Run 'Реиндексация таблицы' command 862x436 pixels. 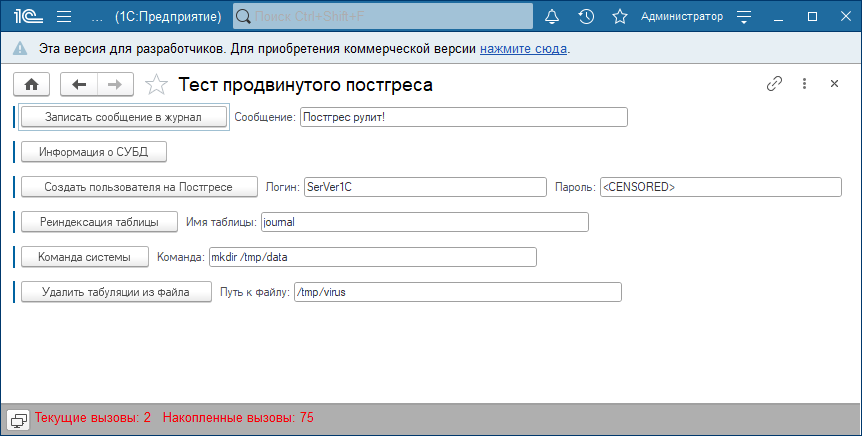click(x=99, y=222)
